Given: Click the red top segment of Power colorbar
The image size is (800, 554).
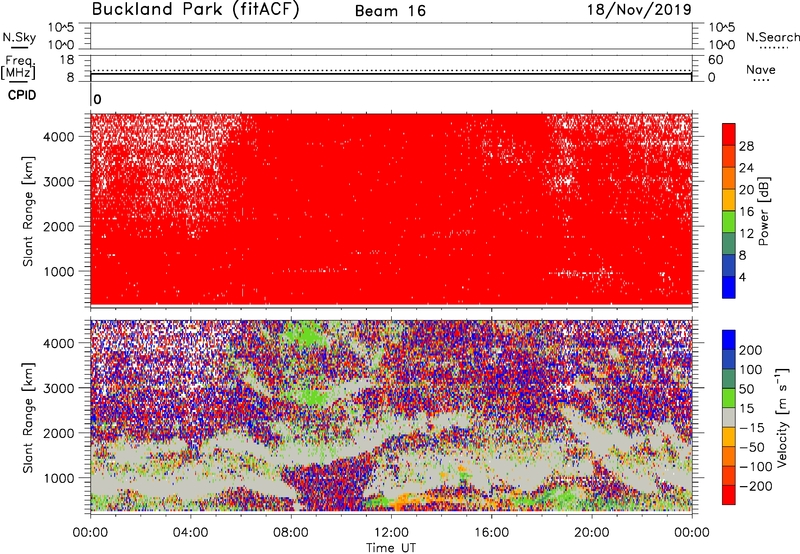Looking at the screenshot, I should point(729,134).
